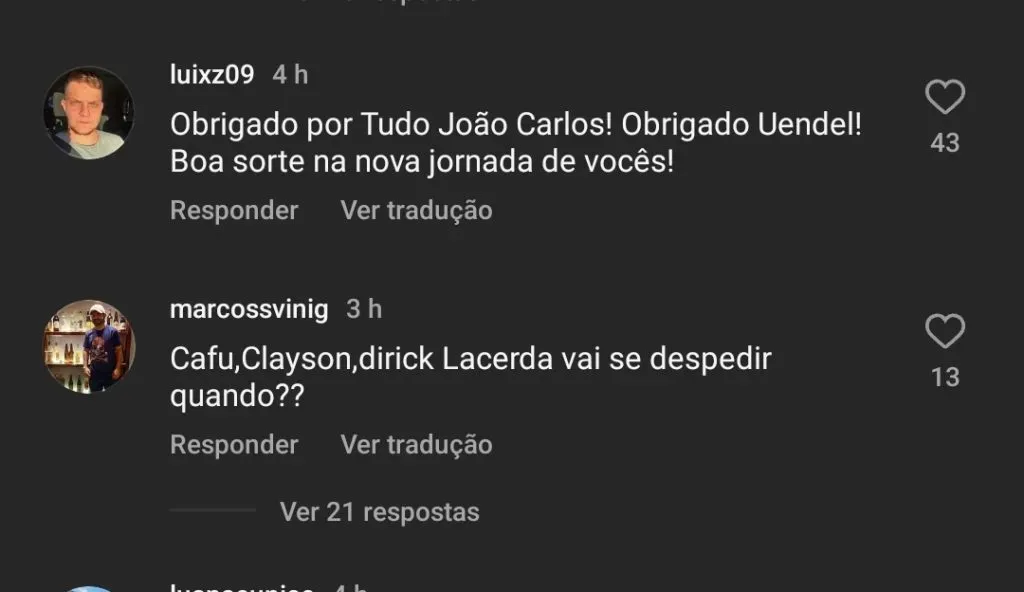1024x592 pixels.
Task: Expand Ver 21 respostas replies
Action: click(379, 512)
